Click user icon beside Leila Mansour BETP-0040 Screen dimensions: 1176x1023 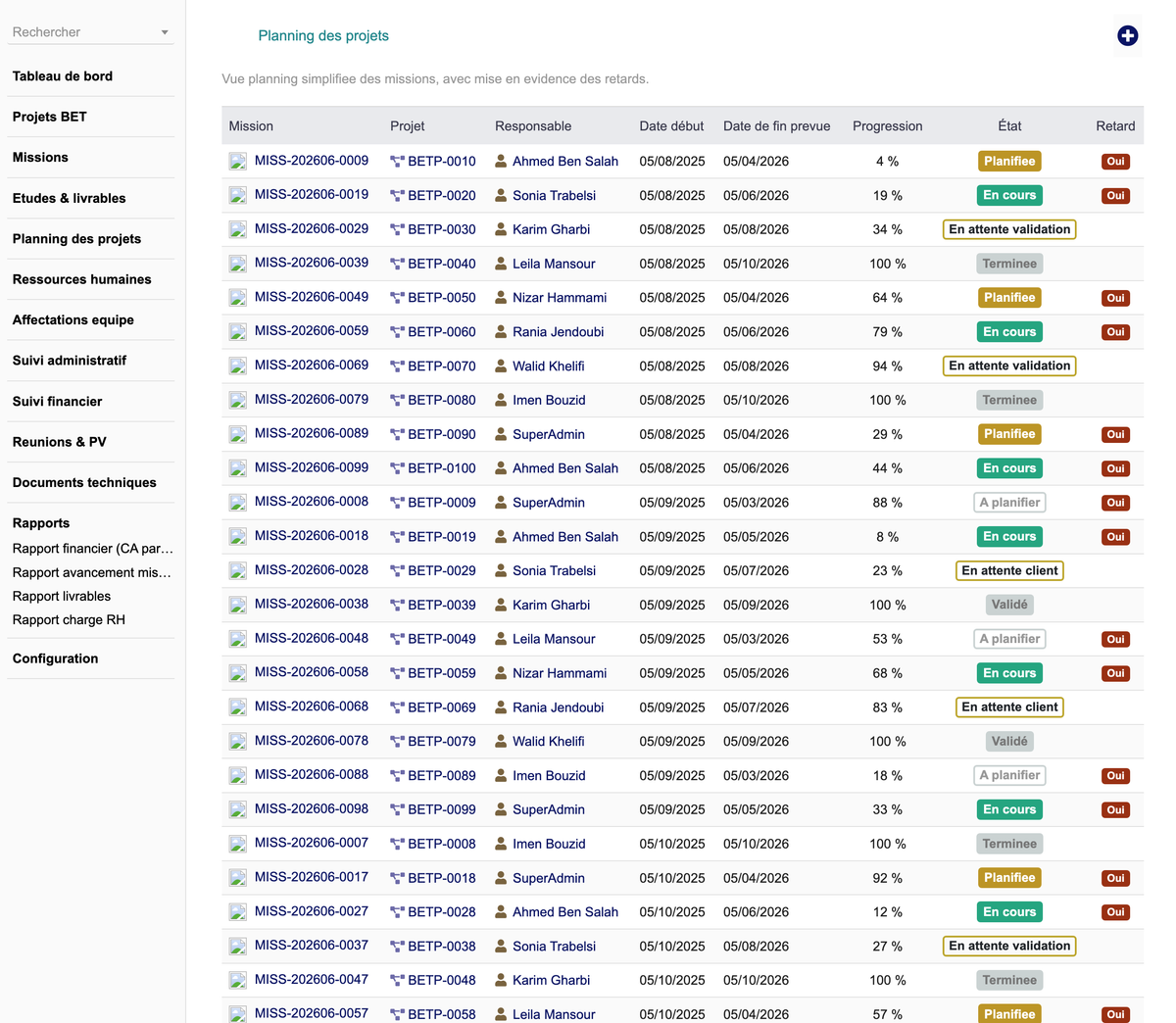pyautogui.click(x=501, y=264)
